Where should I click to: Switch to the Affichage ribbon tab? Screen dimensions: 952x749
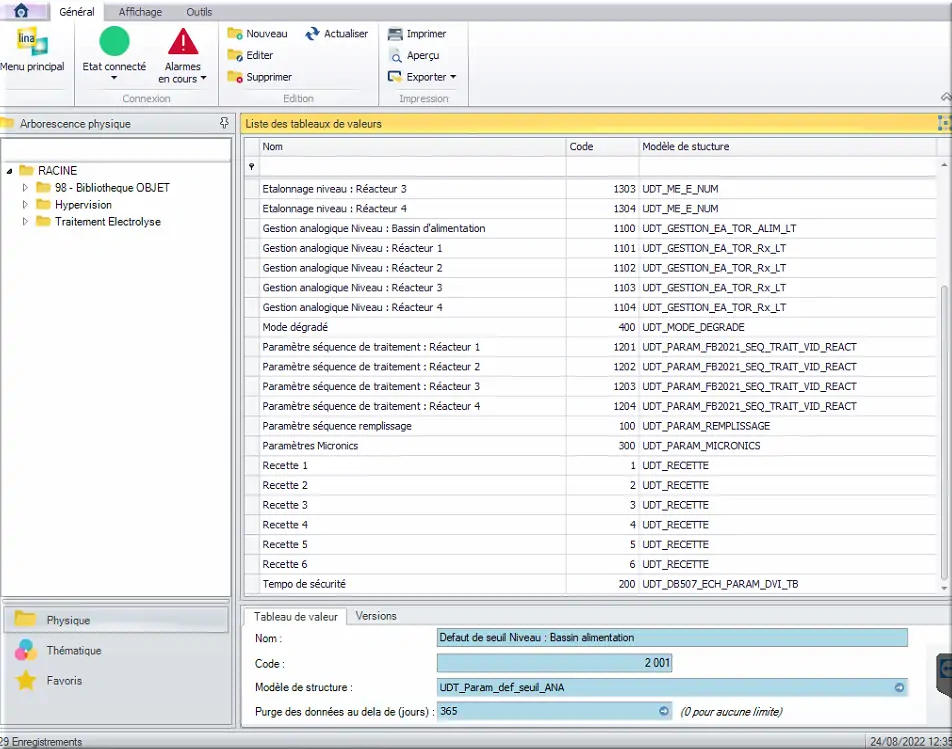coord(140,12)
